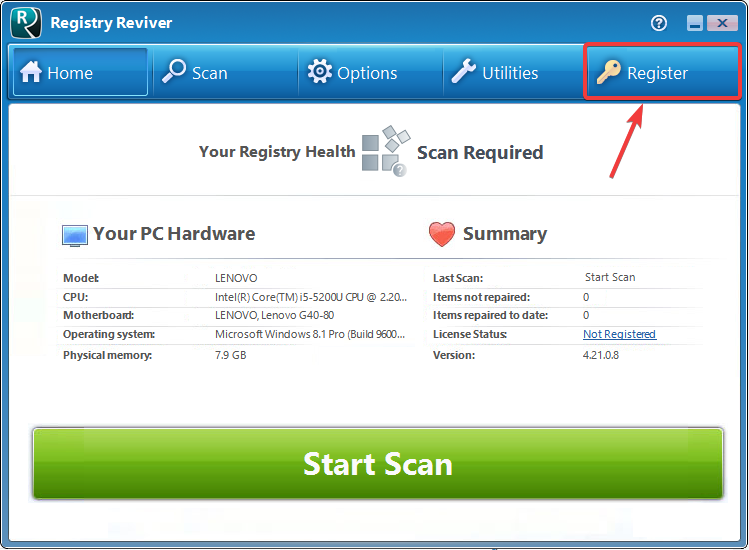The image size is (749, 550).
Task: Click the house icon on Home tab
Action: 31,72
